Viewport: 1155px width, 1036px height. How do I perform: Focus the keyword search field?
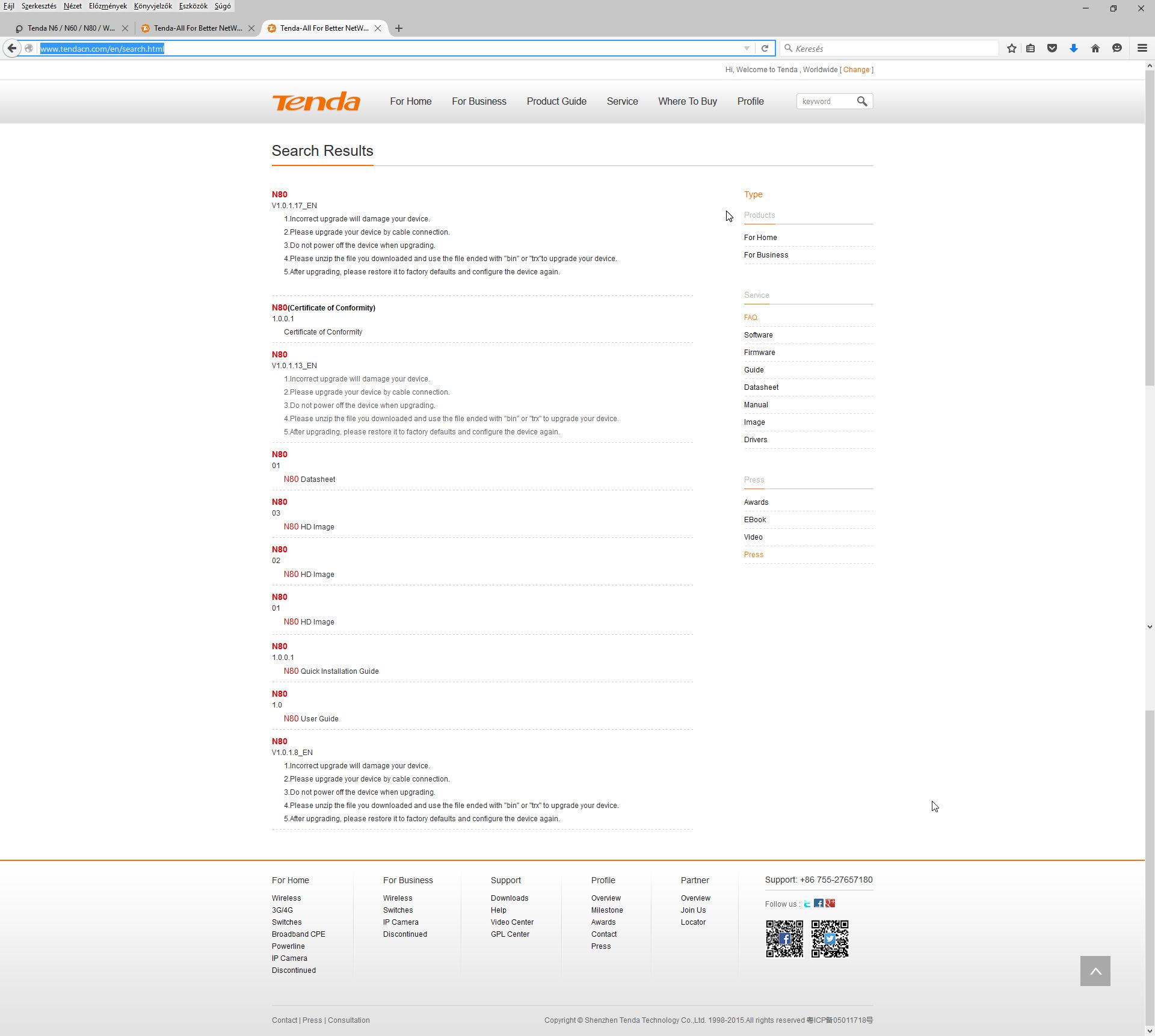point(827,102)
